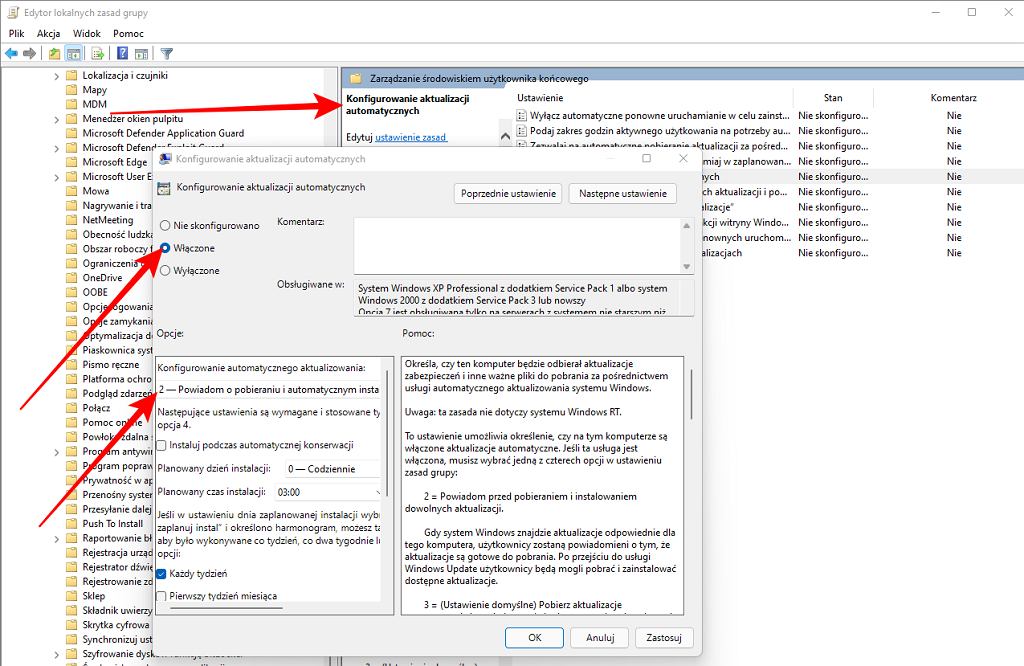Select the 'Wyłącz automatyczne ponowne uruchamianie' policy row

click(x=660, y=116)
